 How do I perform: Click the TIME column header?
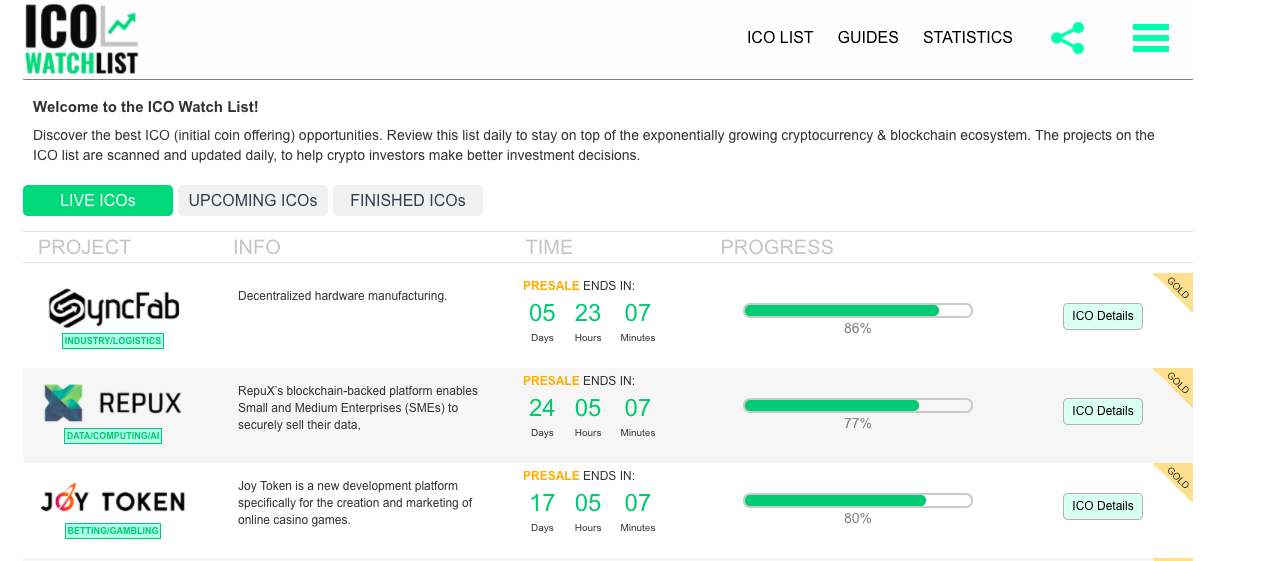tap(549, 247)
